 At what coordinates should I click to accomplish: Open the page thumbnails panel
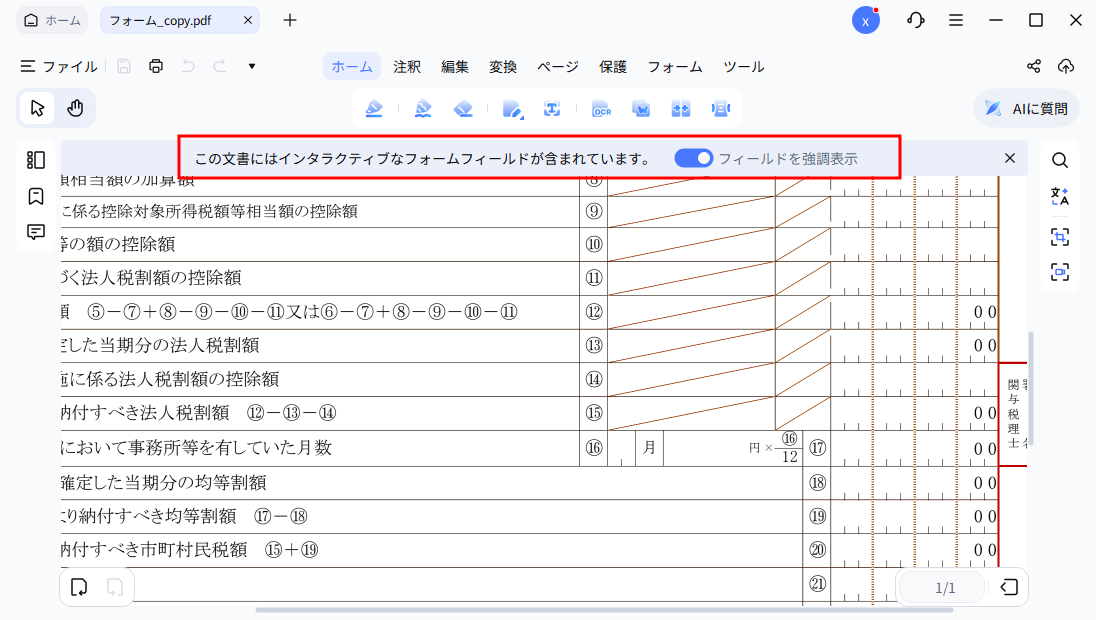[x=35, y=159]
